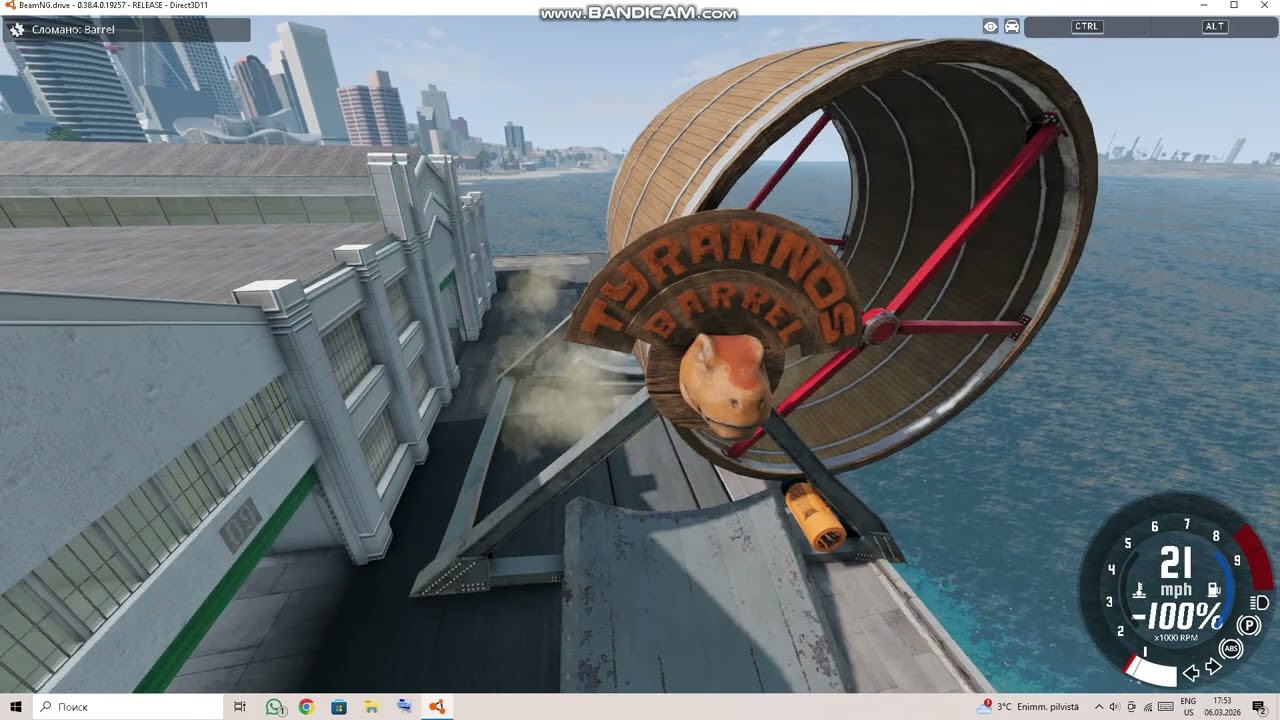The height and width of the screenshot is (720, 1280).
Task: Open the notification center icon
Action: tap(1259, 707)
